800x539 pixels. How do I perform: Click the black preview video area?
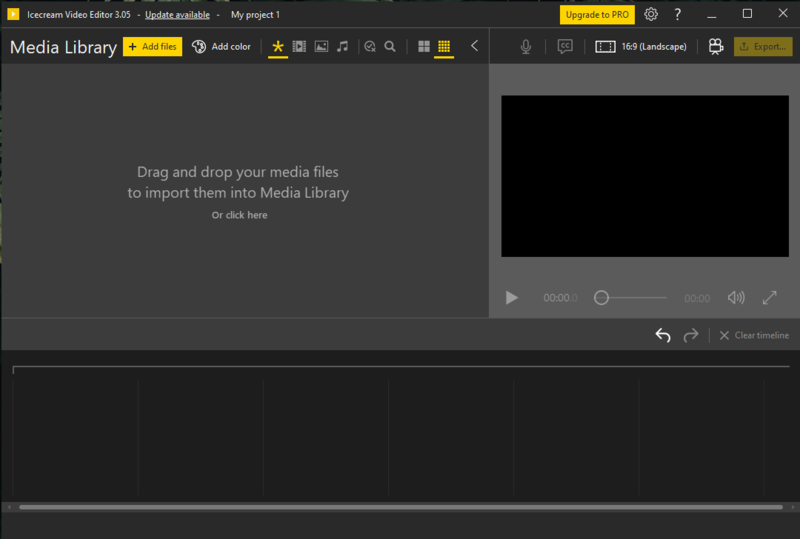[645, 176]
